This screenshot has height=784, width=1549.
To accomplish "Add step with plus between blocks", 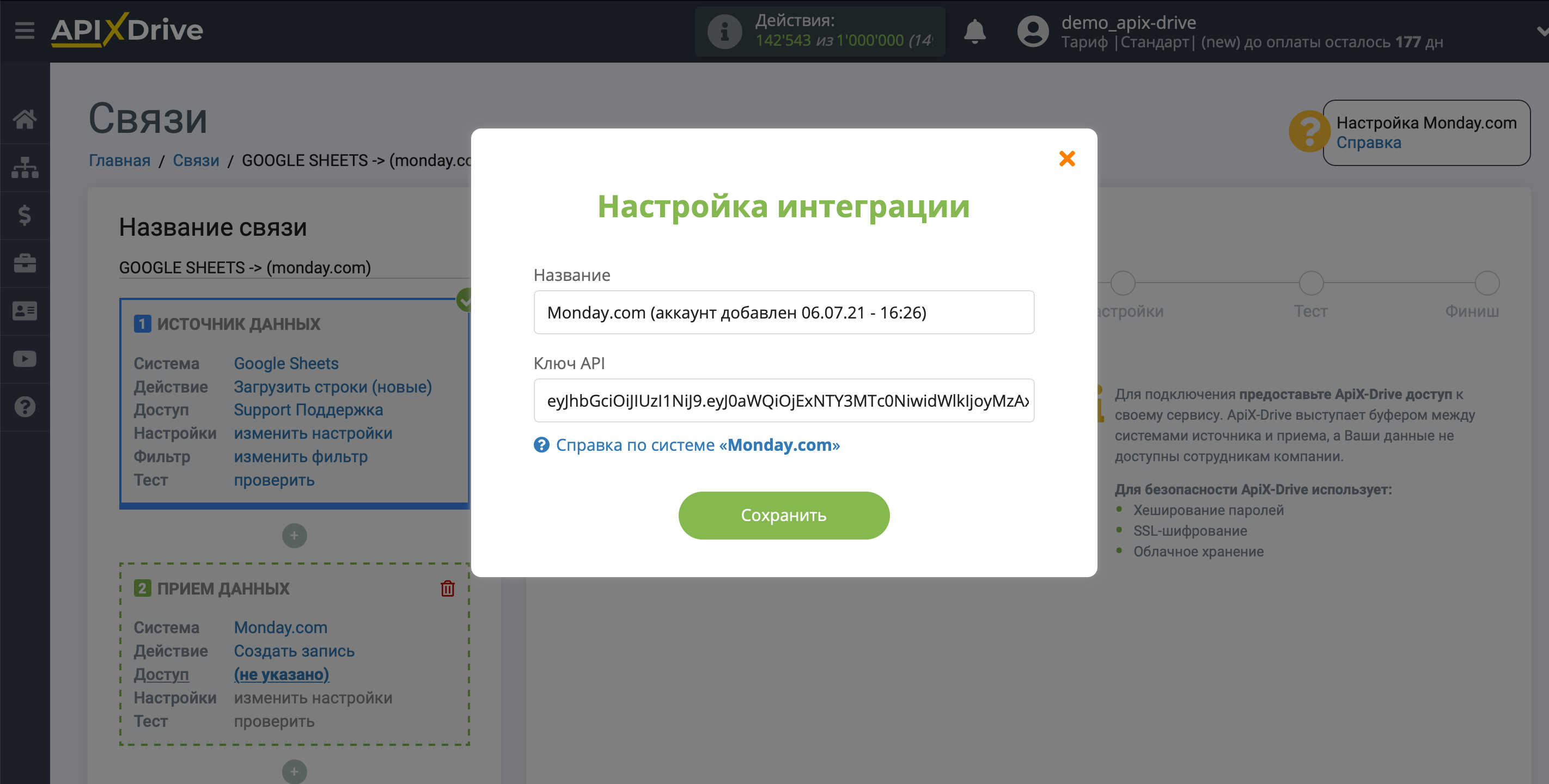I will [294, 536].
